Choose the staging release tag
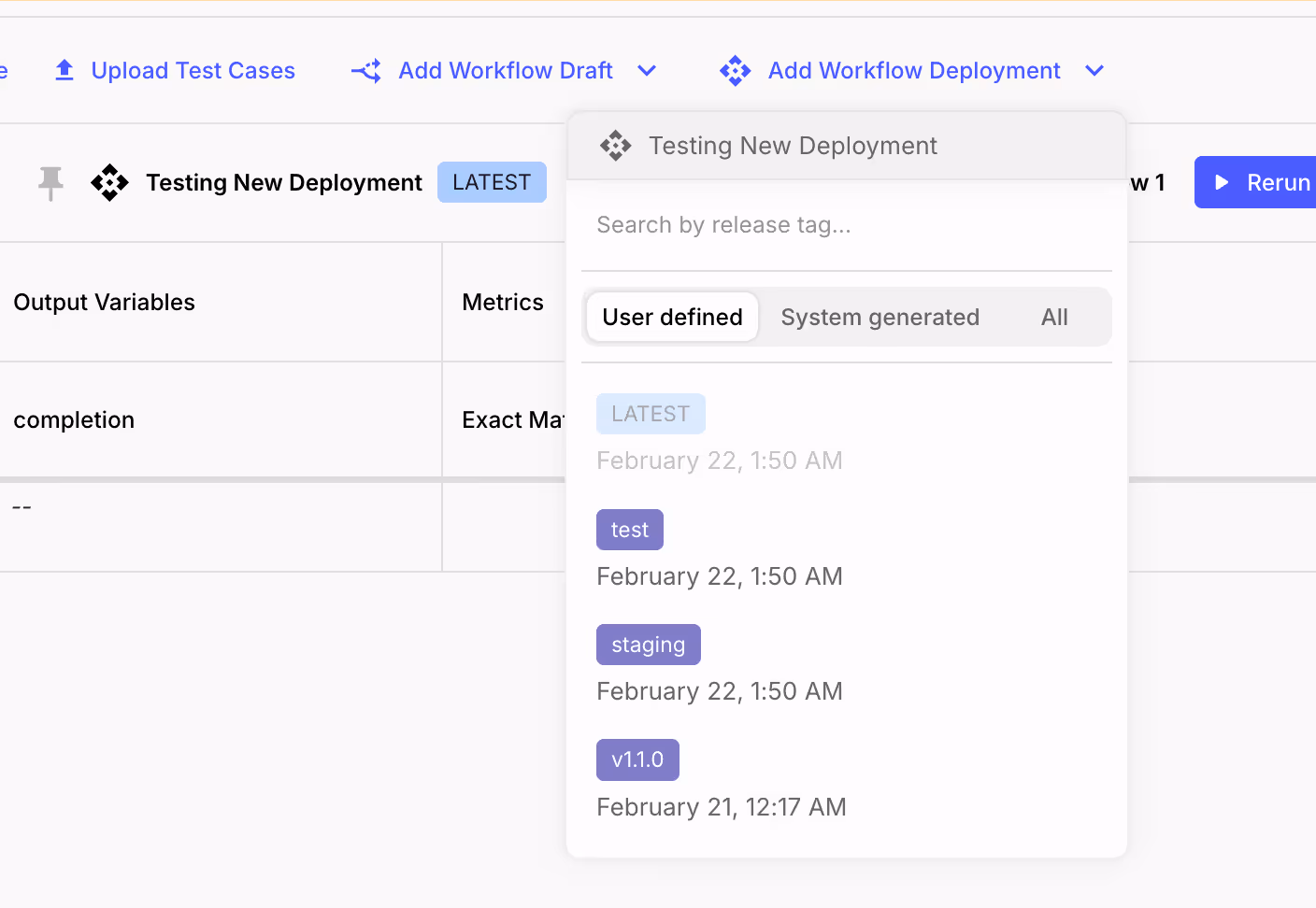The height and width of the screenshot is (908, 1316). [x=648, y=645]
